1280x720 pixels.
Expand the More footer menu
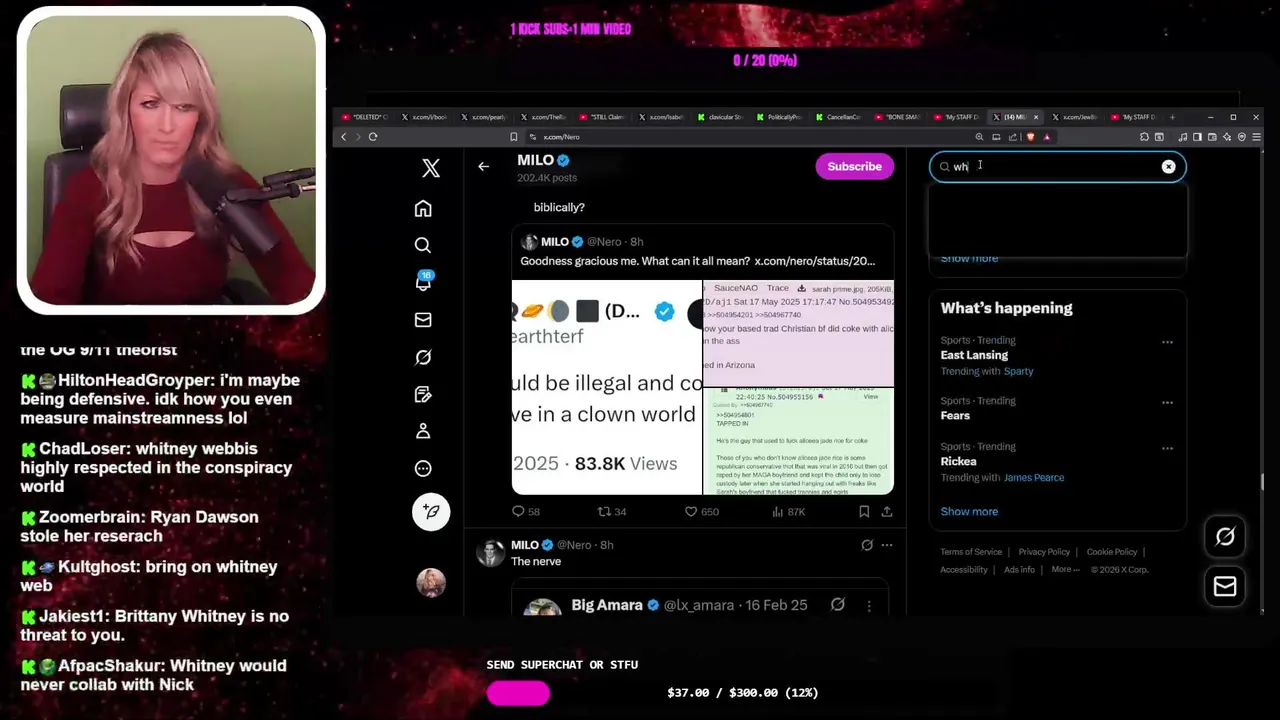coord(1065,570)
